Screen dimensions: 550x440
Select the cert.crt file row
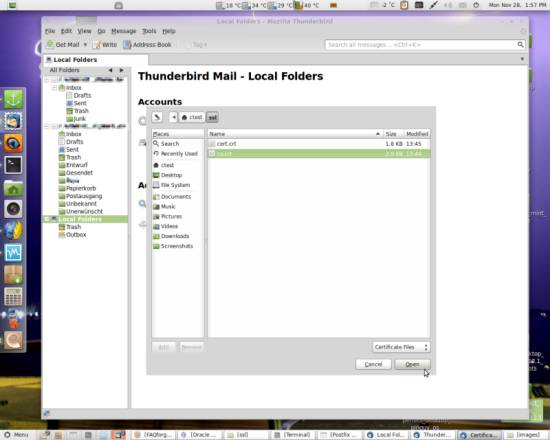[x=319, y=144]
